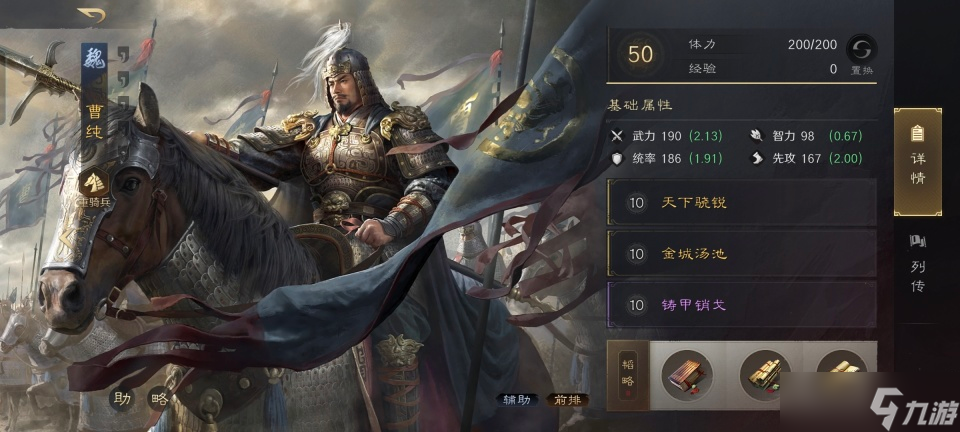Tap the level 50 badge
This screenshot has height=432, width=960.
[x=640, y=54]
